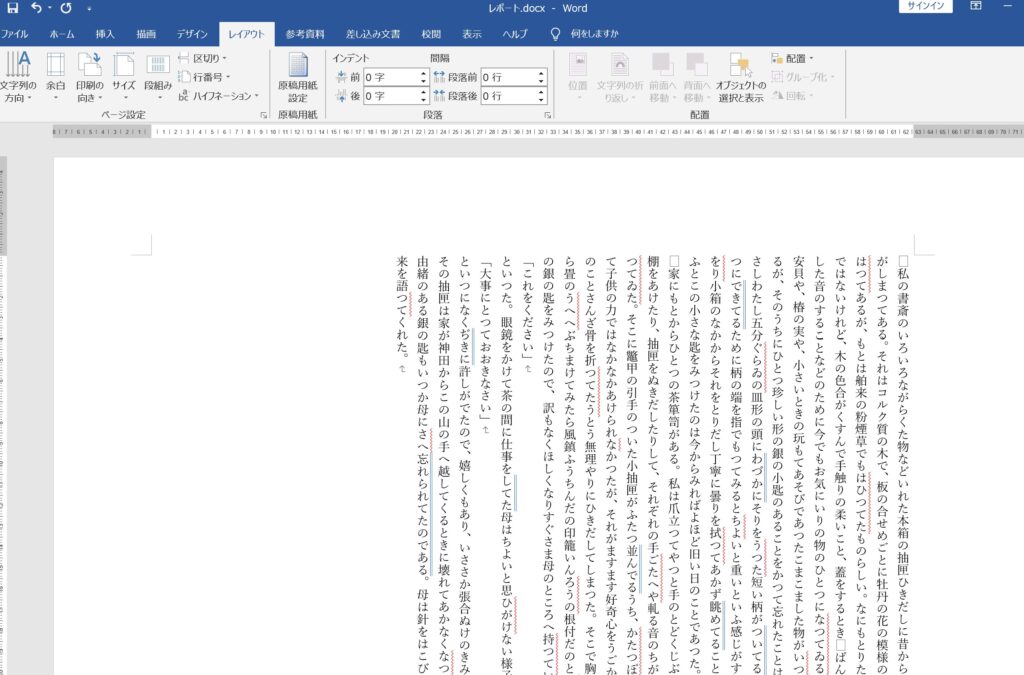Click the horizontal ruler
This screenshot has width=1024, height=675.
coord(537,132)
